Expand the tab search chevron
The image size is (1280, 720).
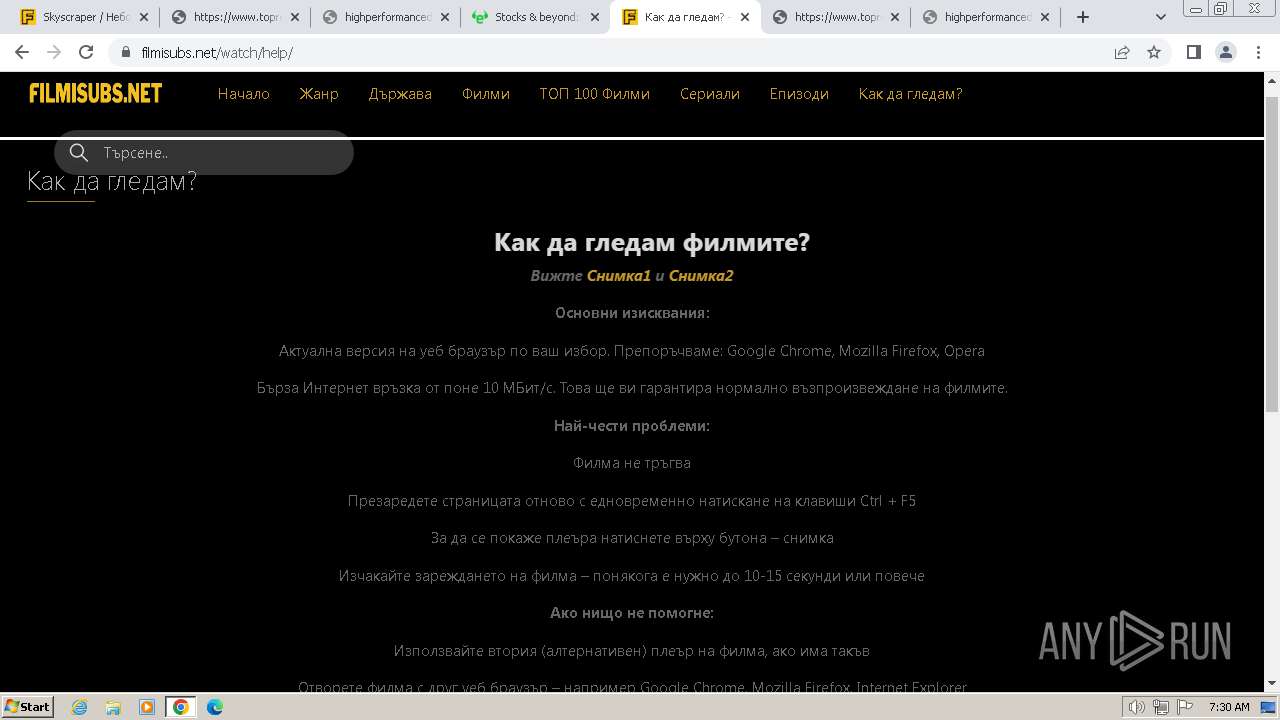pyautogui.click(x=1161, y=17)
